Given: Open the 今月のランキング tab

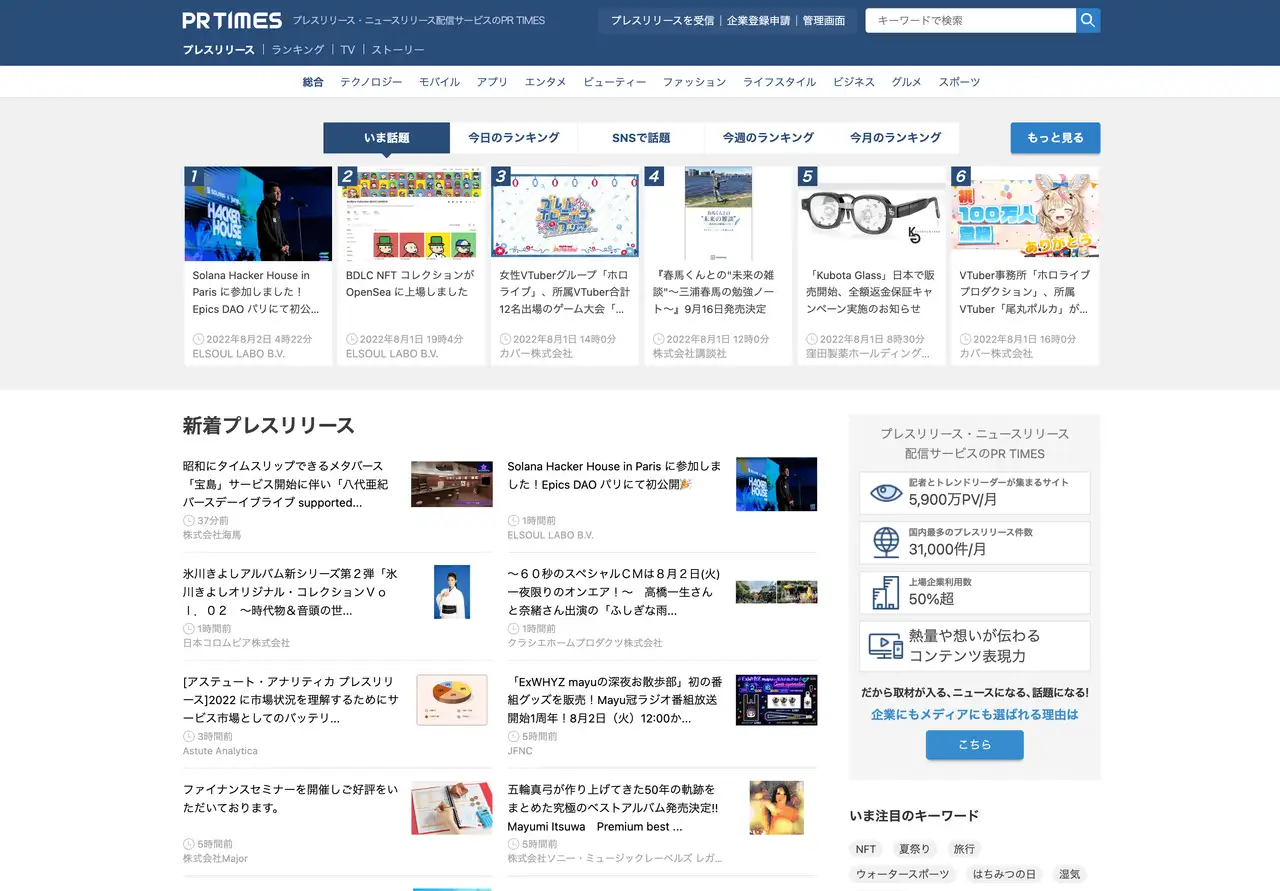Looking at the screenshot, I should 895,138.
